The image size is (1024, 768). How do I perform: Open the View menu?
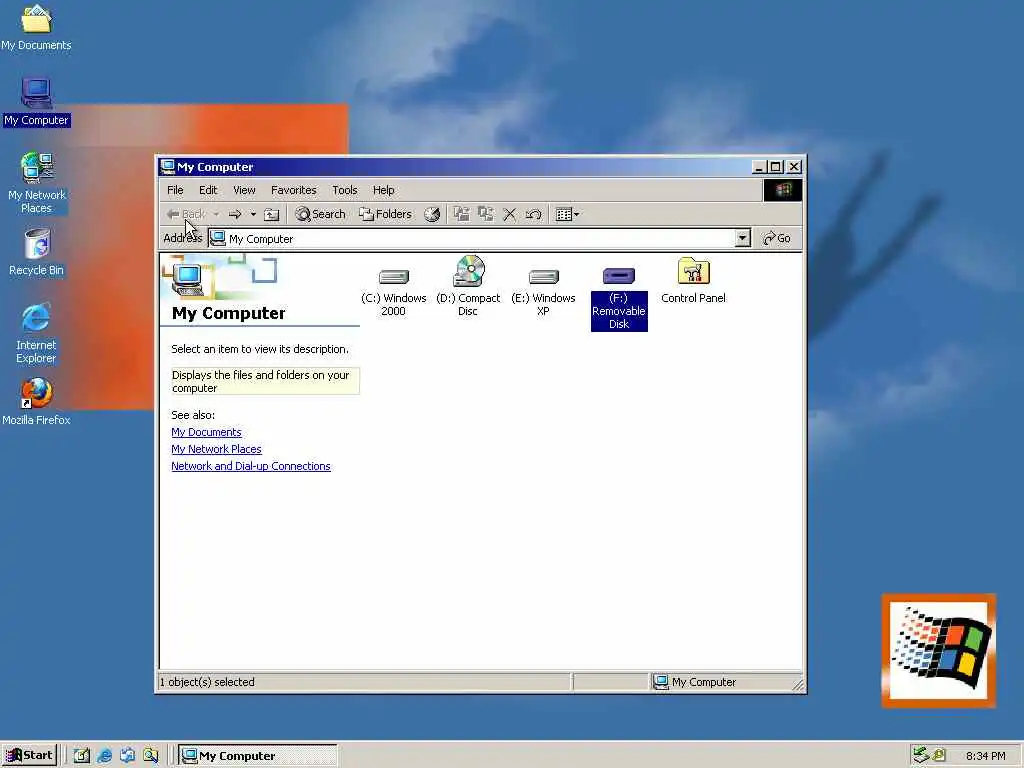[244, 190]
